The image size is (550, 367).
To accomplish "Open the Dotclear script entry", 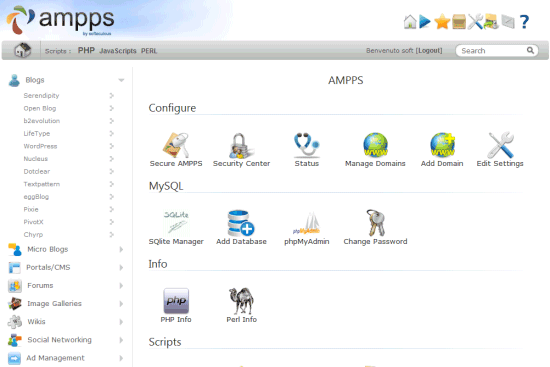I will pyautogui.click(x=37, y=171).
